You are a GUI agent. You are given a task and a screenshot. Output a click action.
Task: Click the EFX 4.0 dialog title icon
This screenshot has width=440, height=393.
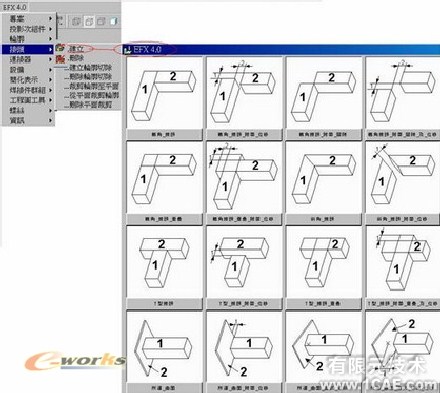click(127, 50)
